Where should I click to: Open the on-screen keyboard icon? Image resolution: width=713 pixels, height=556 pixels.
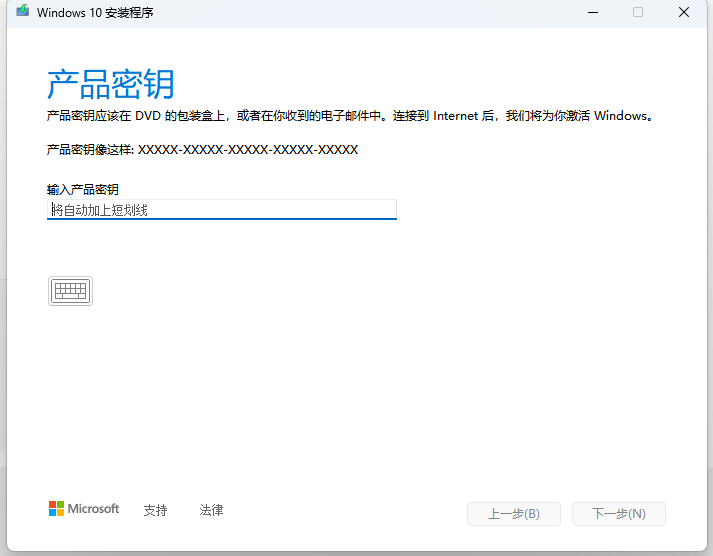(70, 291)
